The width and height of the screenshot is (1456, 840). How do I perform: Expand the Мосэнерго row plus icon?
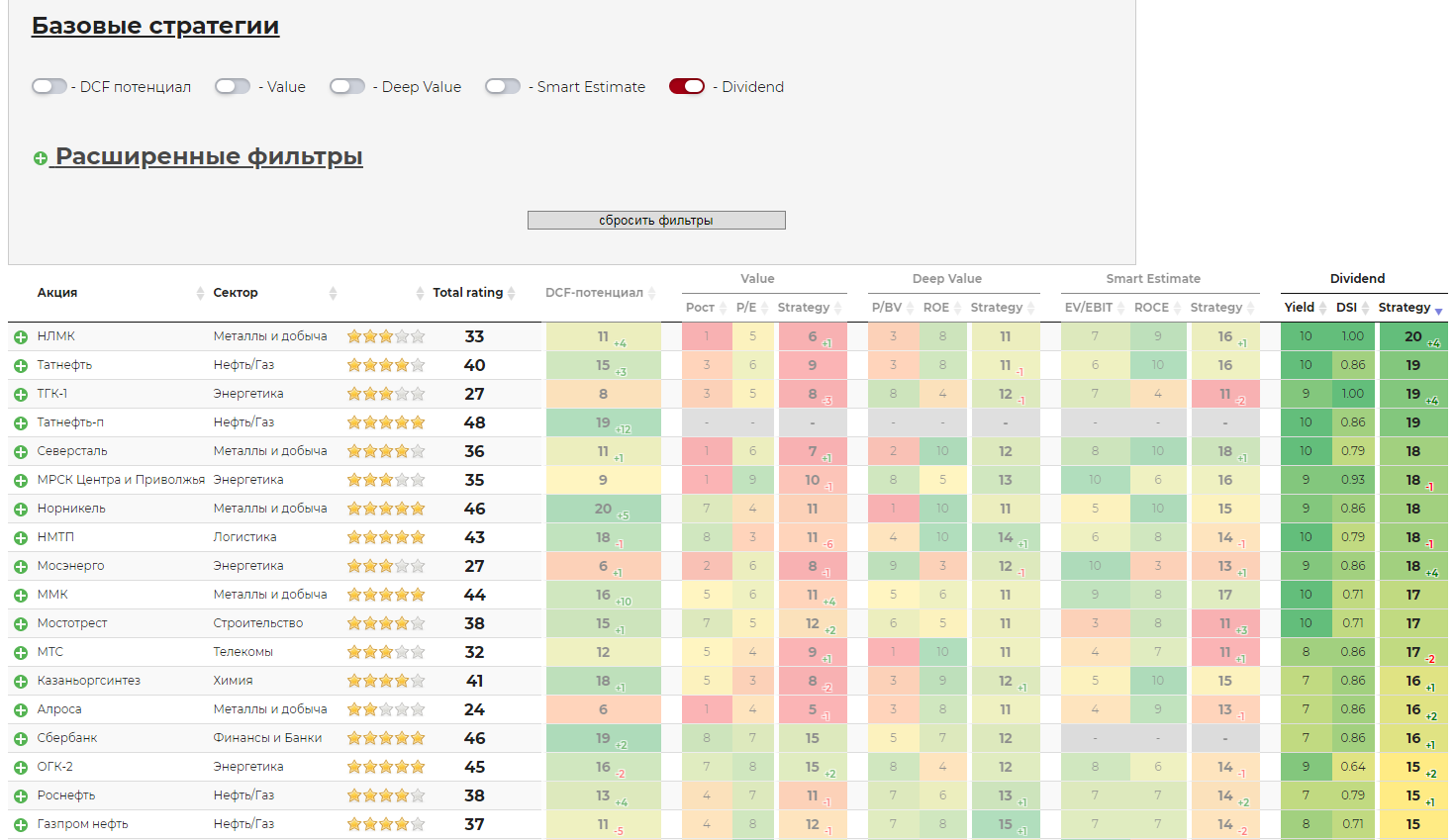point(21,567)
